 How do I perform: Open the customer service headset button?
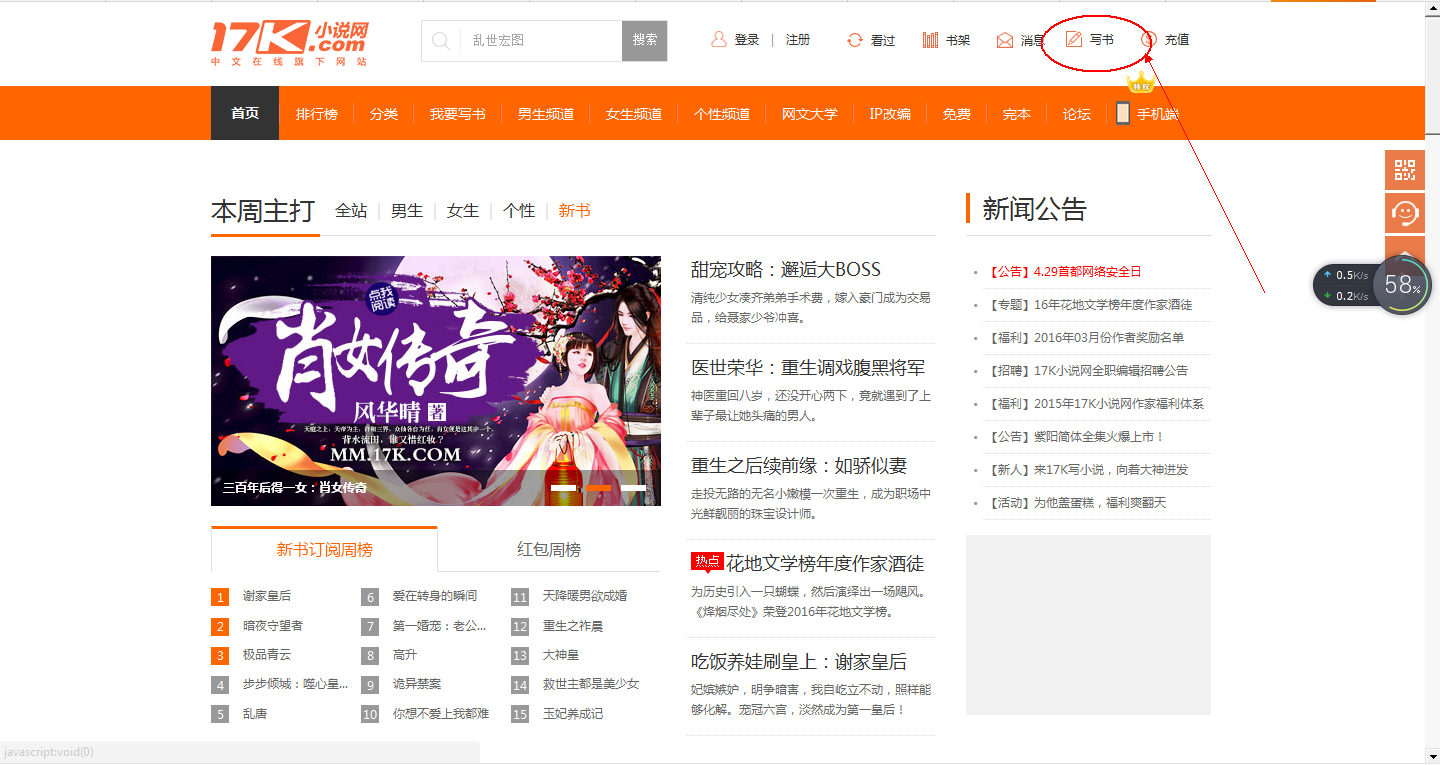[x=1405, y=213]
